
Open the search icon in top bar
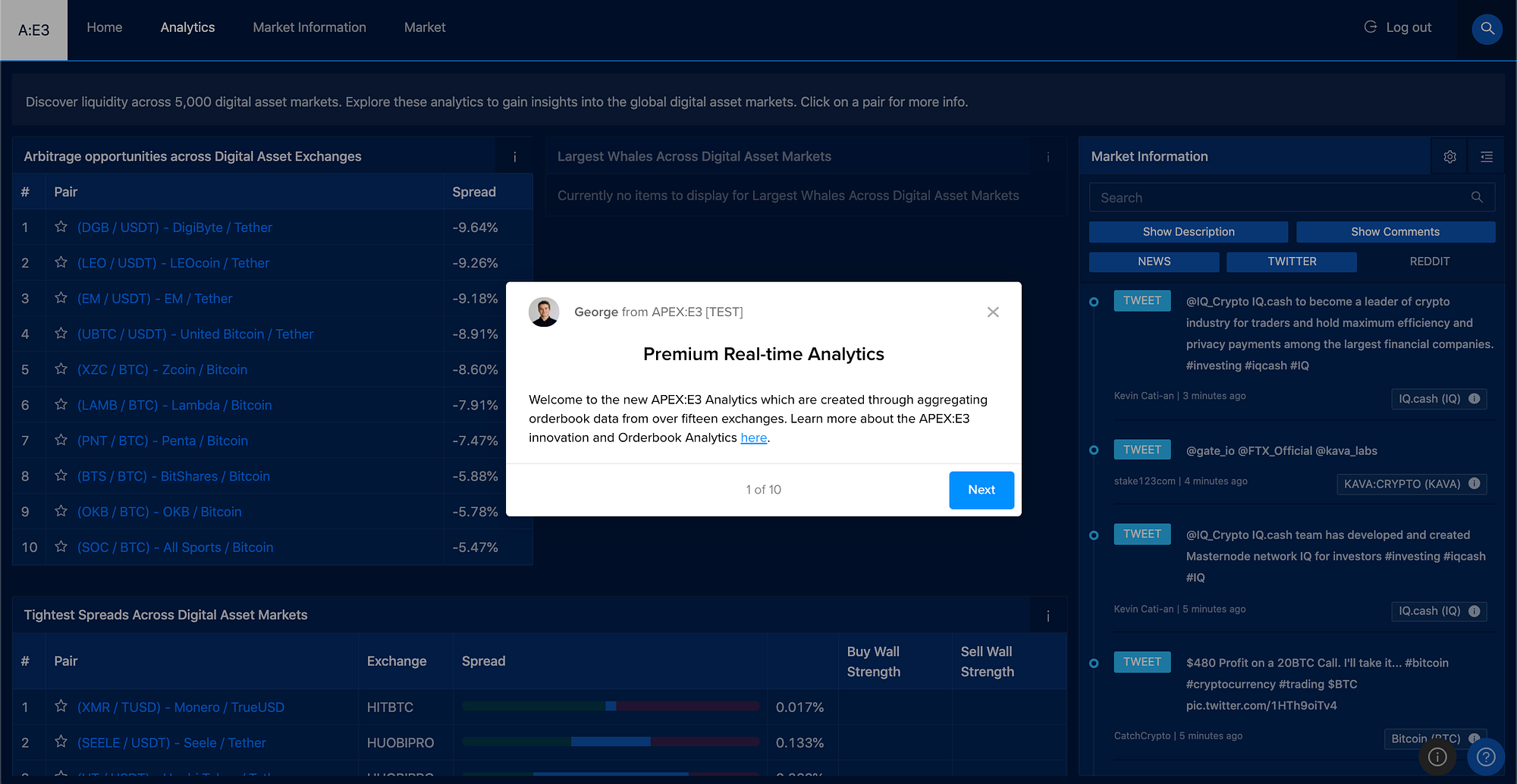click(1487, 29)
